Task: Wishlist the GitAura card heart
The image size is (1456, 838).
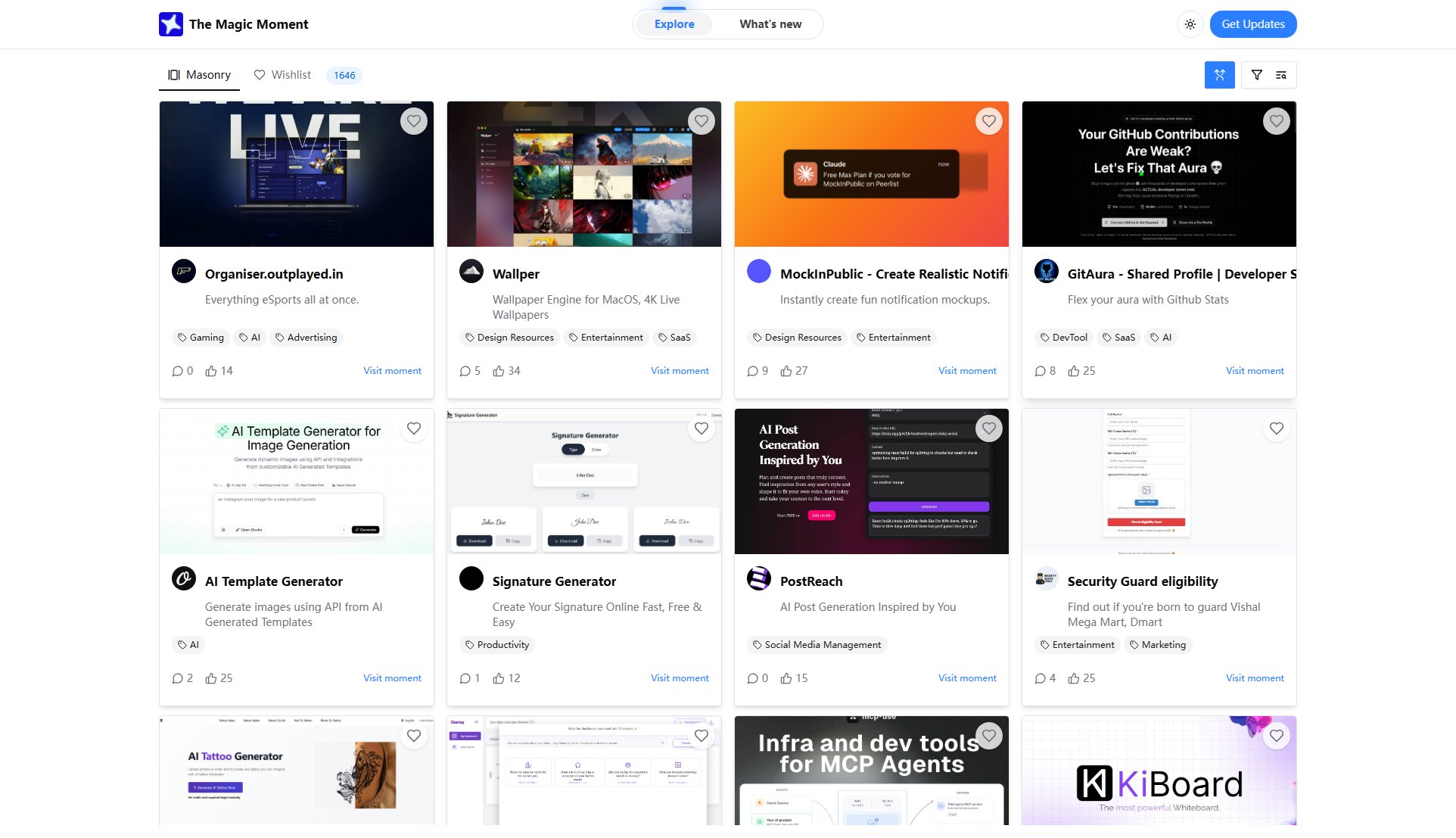Action: tap(1277, 121)
